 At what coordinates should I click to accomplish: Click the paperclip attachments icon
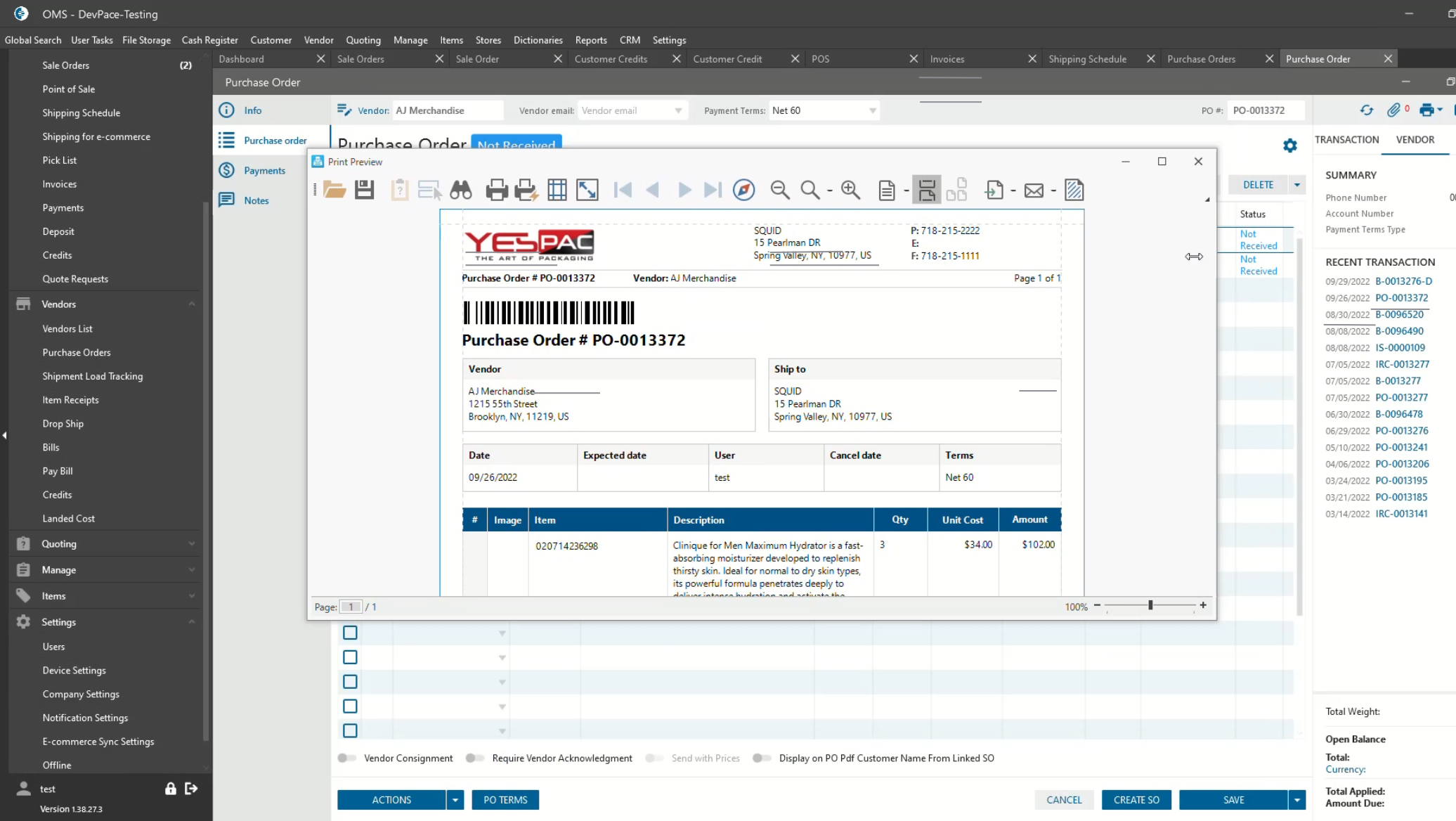1393,110
